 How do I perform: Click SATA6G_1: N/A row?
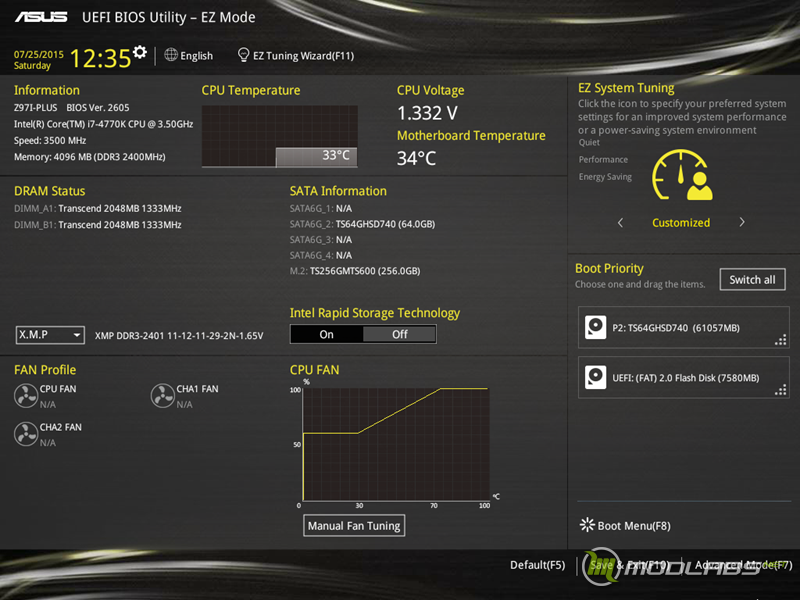click(321, 208)
